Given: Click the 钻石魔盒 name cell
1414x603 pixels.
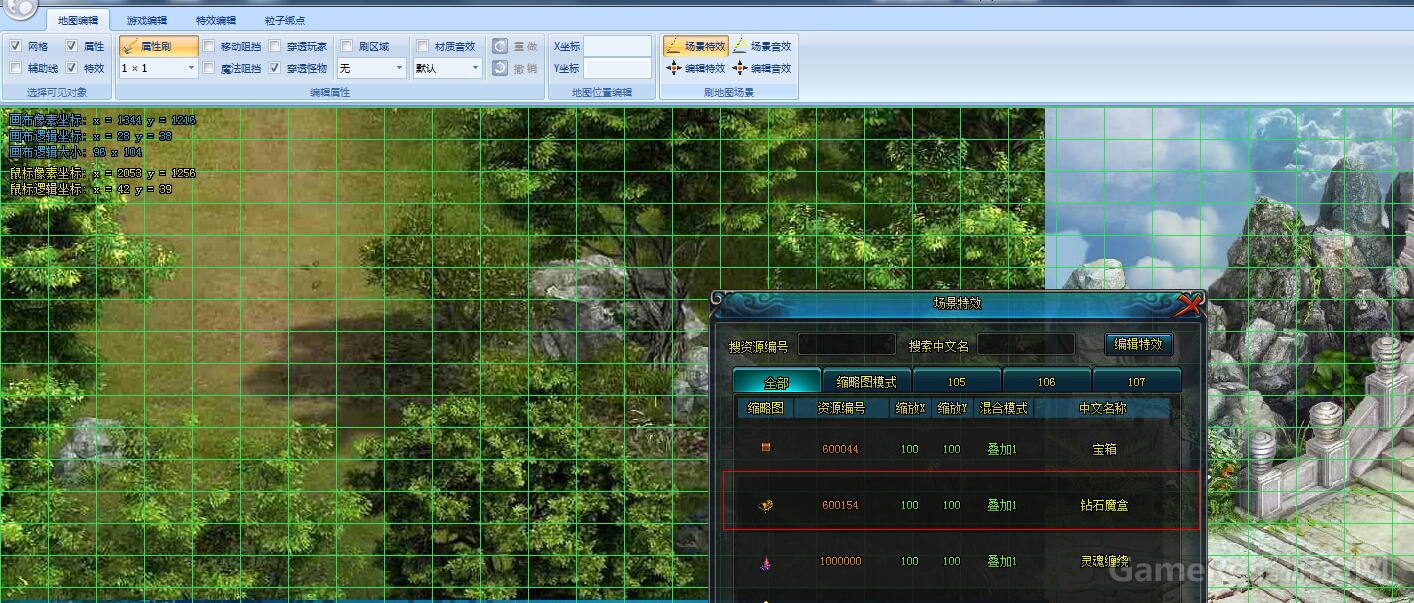Looking at the screenshot, I should pos(1104,505).
